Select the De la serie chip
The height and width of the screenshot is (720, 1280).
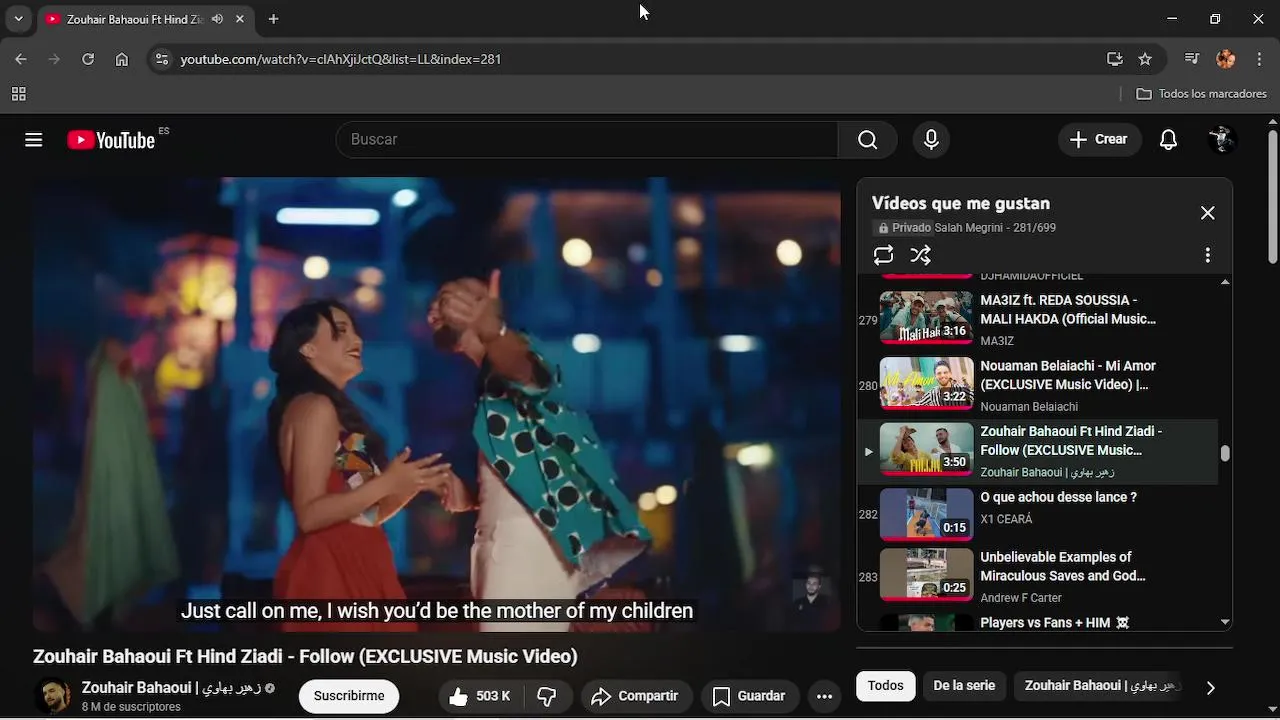click(x=964, y=686)
